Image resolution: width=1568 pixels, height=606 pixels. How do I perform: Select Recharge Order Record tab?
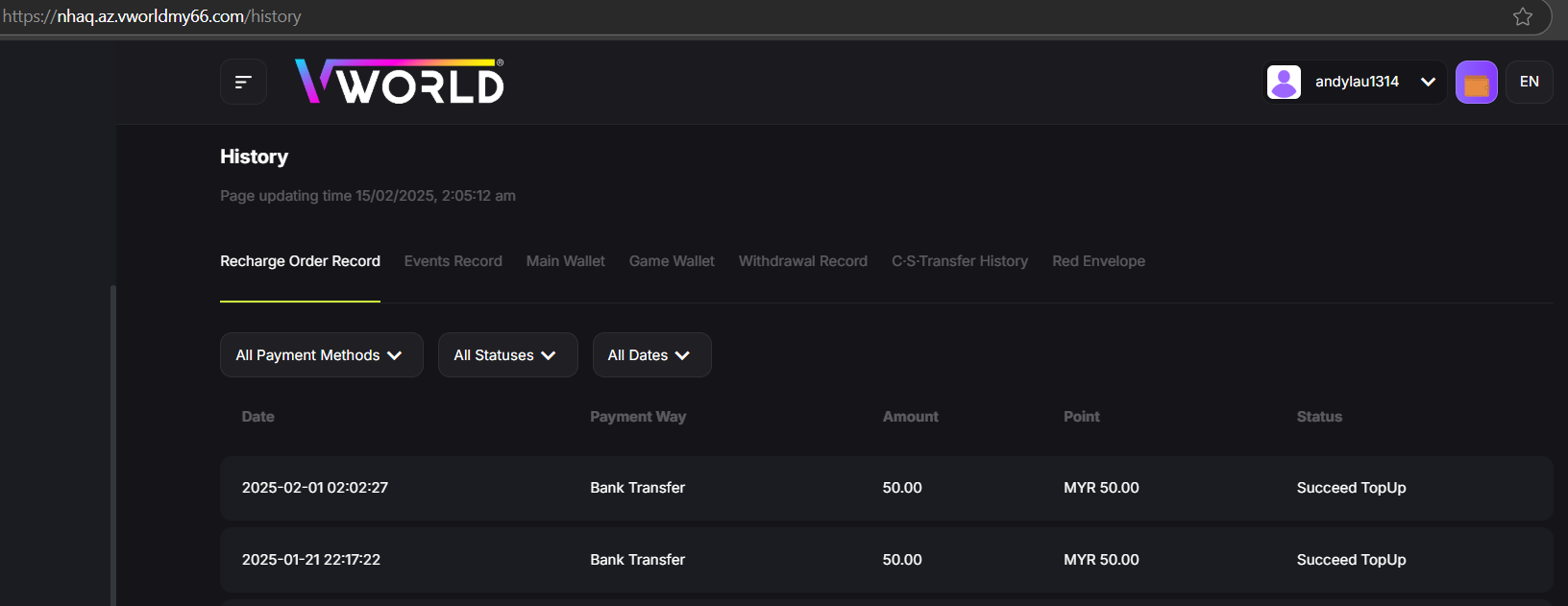pyautogui.click(x=300, y=261)
